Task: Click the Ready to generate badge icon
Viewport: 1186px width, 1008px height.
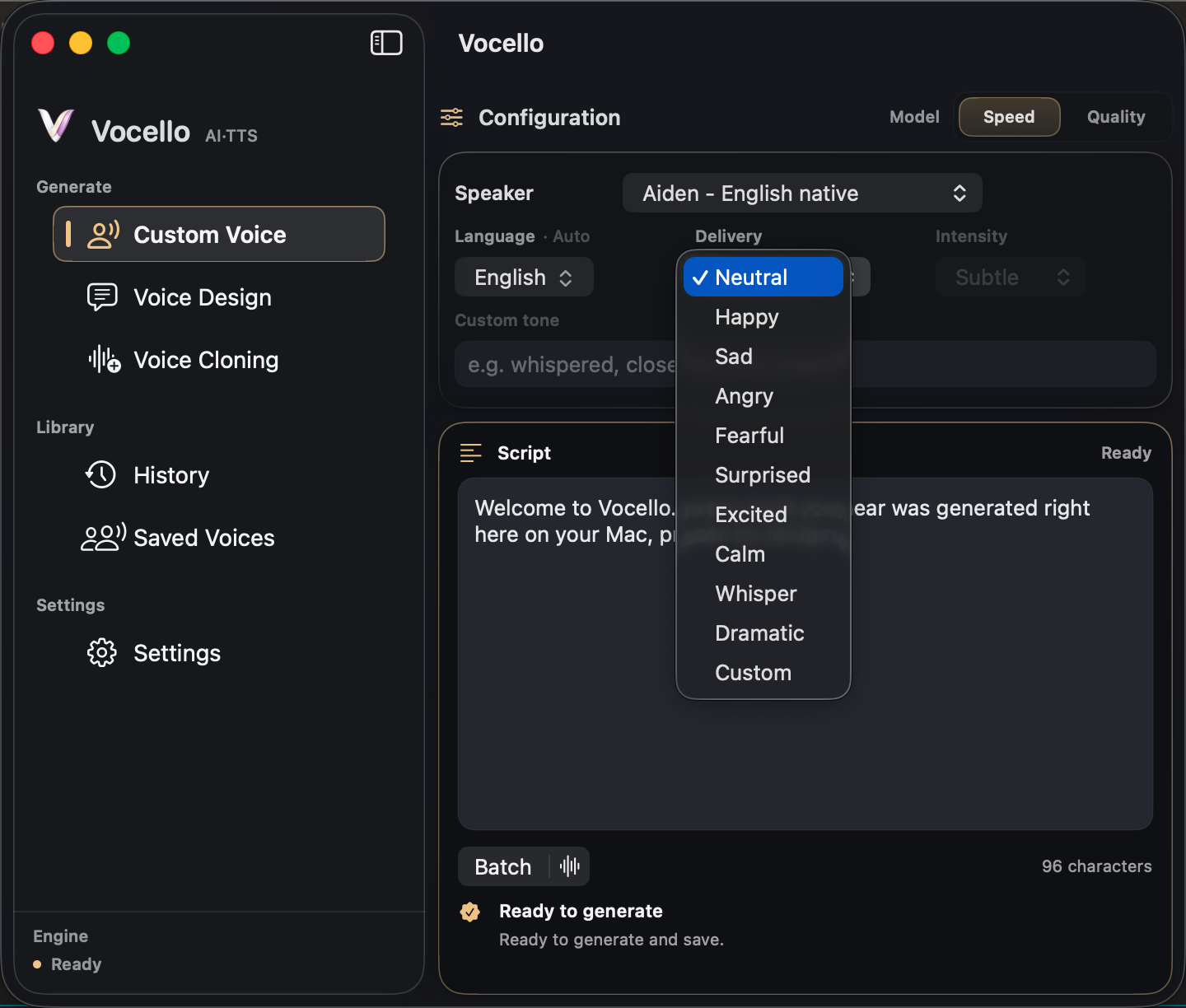Action: pos(470,912)
